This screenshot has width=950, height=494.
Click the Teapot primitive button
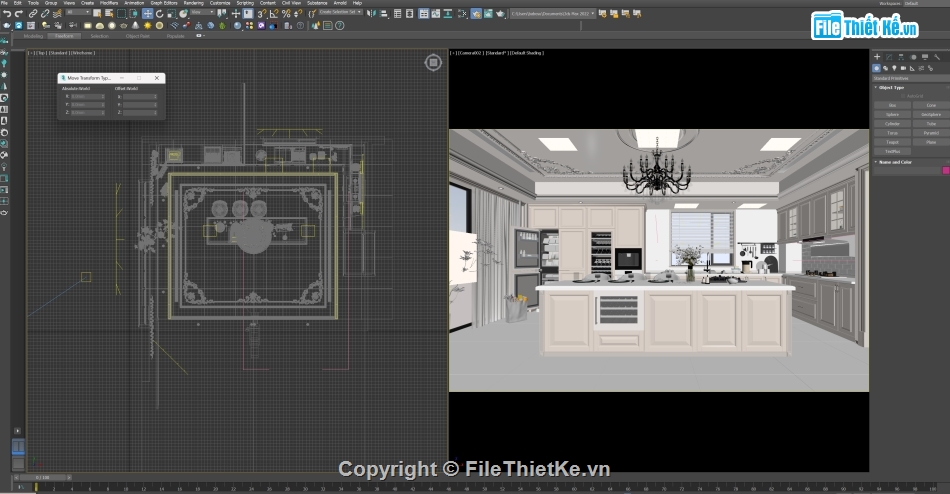click(892, 142)
